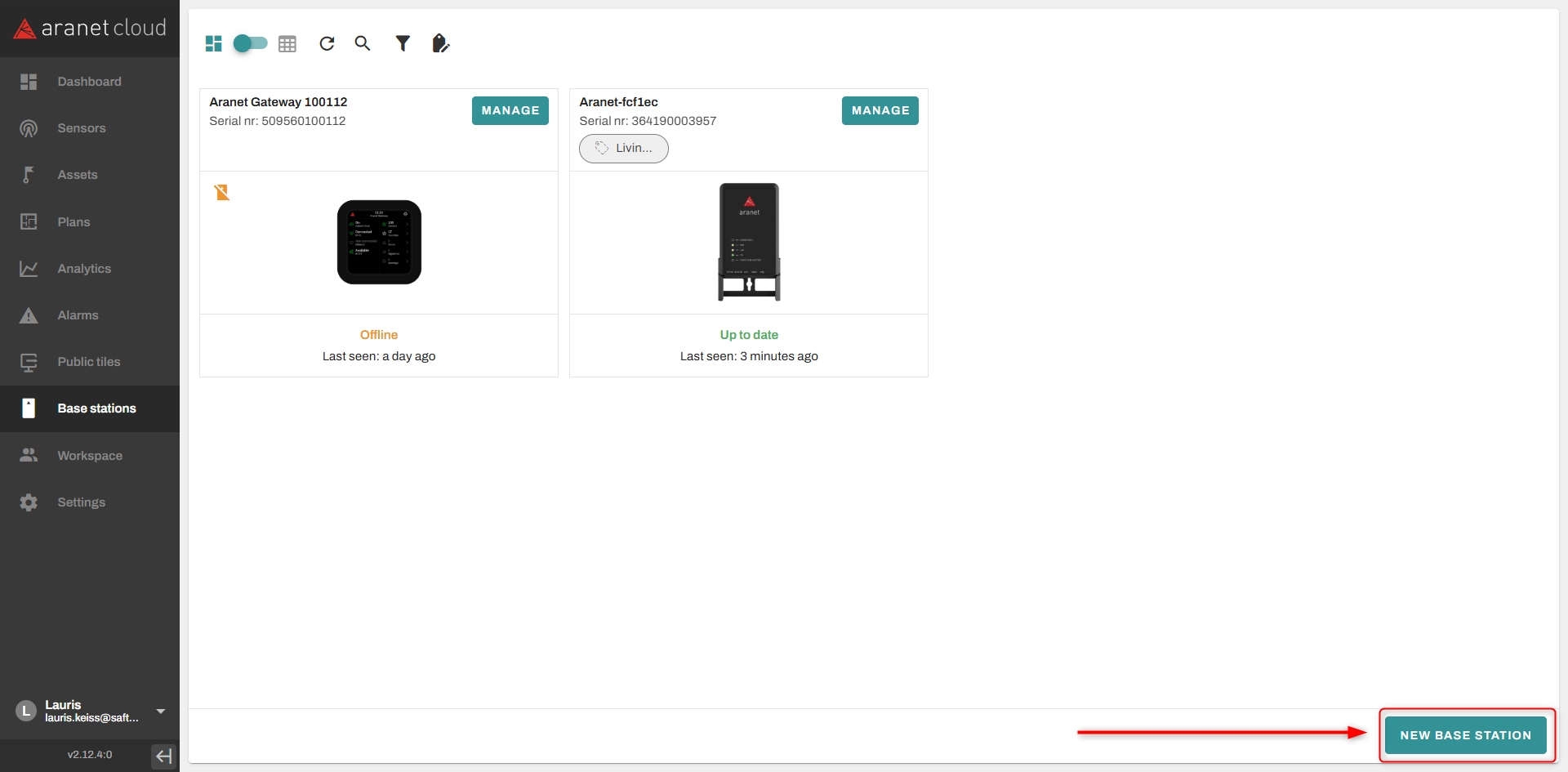
Task: Refresh the base stations list
Action: point(327,43)
